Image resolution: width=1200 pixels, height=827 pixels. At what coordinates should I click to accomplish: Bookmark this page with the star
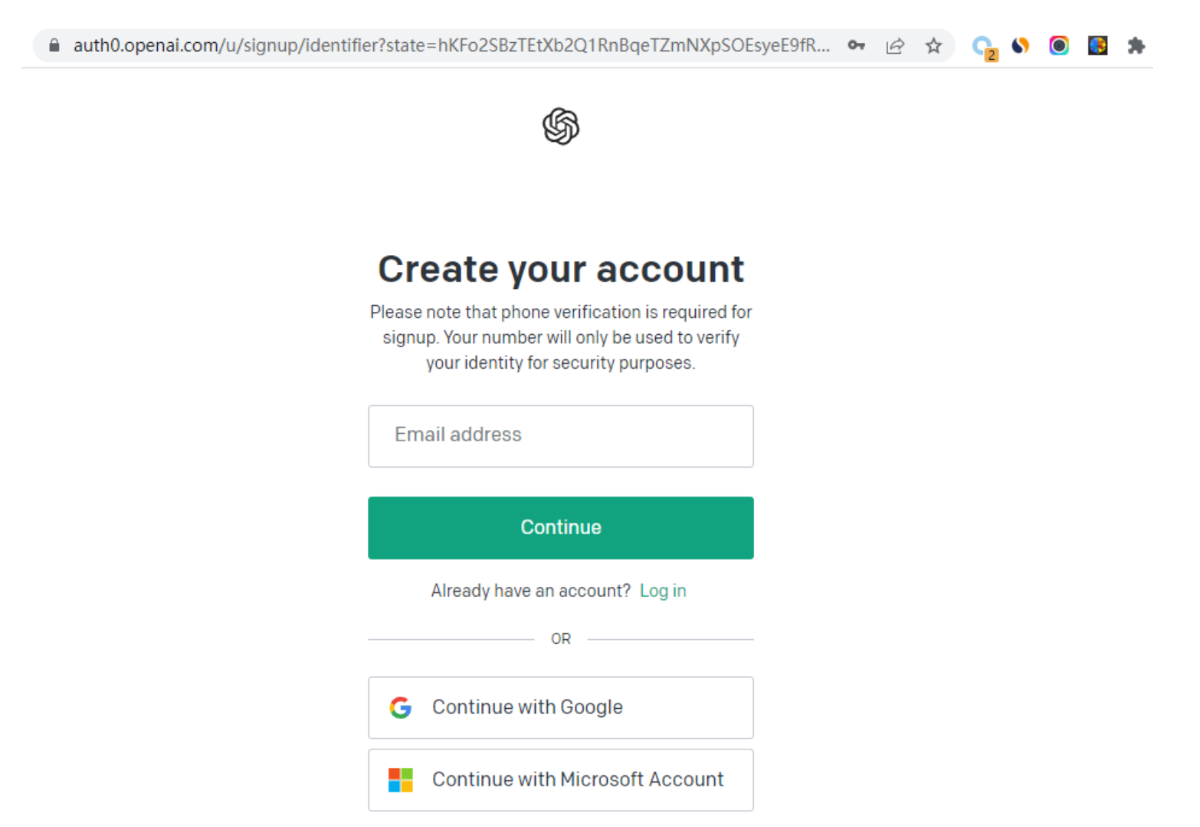tap(933, 46)
